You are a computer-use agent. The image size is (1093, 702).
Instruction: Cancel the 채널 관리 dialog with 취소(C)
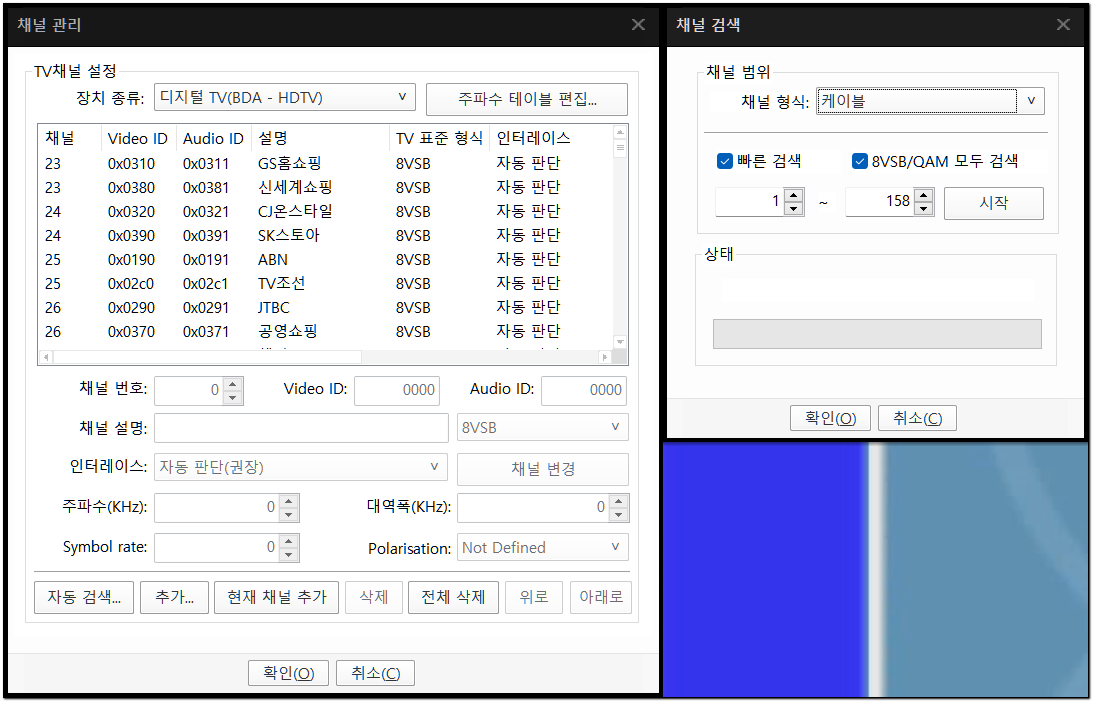point(375,673)
